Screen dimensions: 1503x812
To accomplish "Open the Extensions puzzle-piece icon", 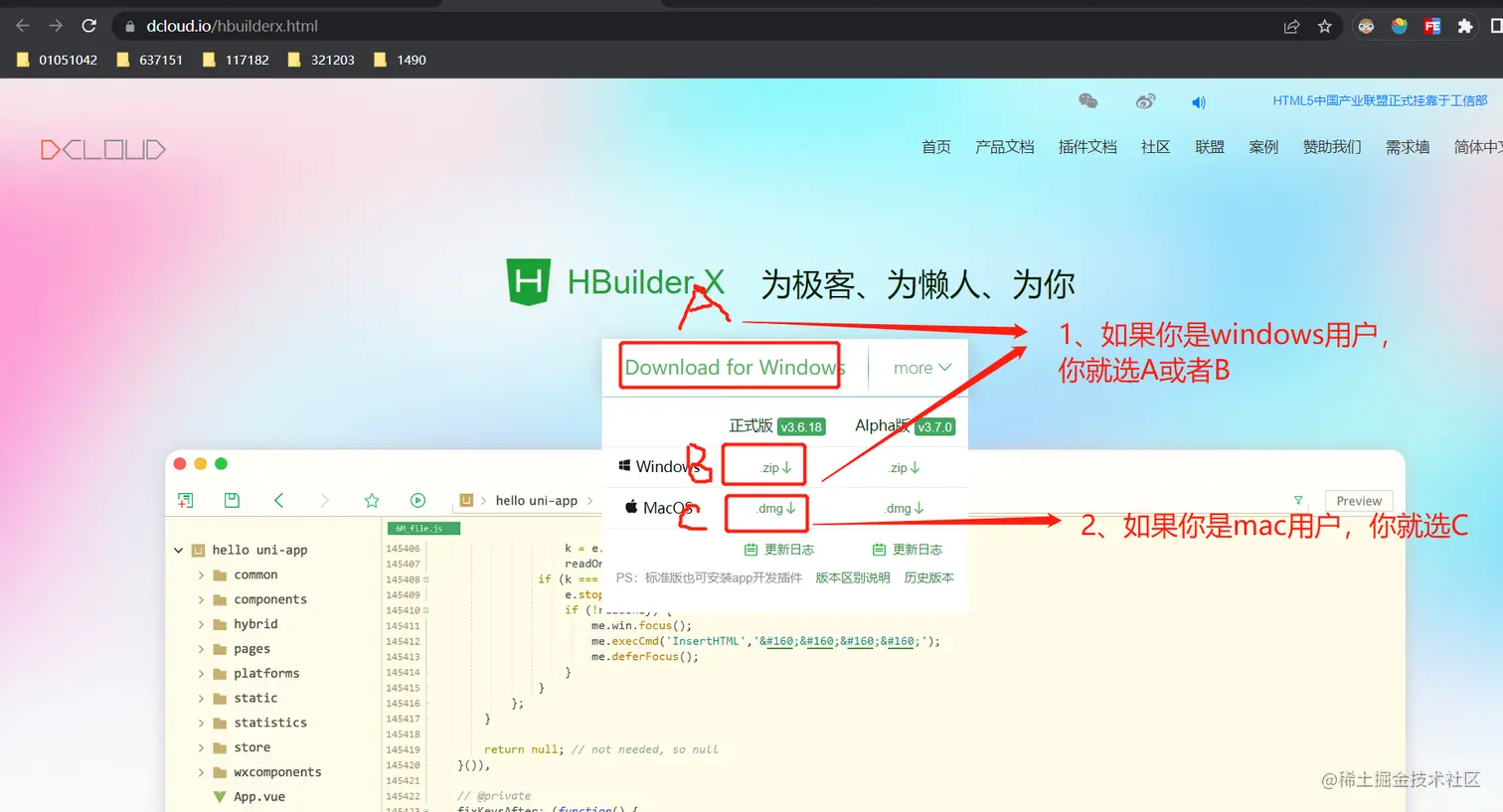I will point(1464,27).
